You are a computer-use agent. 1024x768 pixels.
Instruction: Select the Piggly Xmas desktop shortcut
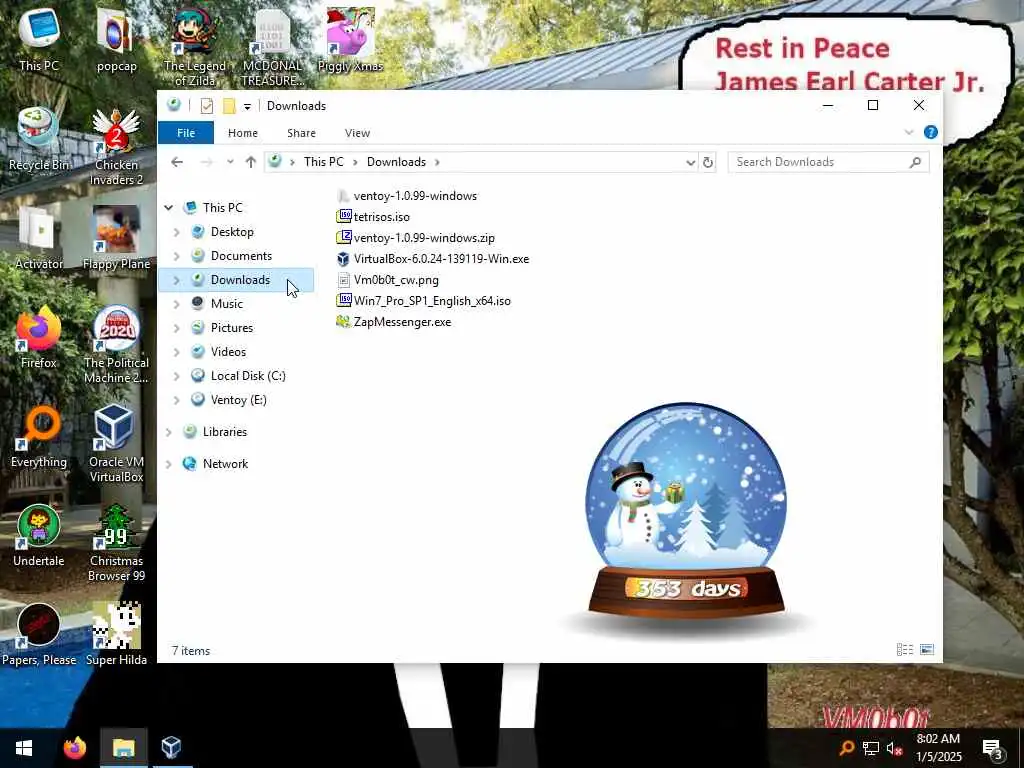click(x=350, y=39)
